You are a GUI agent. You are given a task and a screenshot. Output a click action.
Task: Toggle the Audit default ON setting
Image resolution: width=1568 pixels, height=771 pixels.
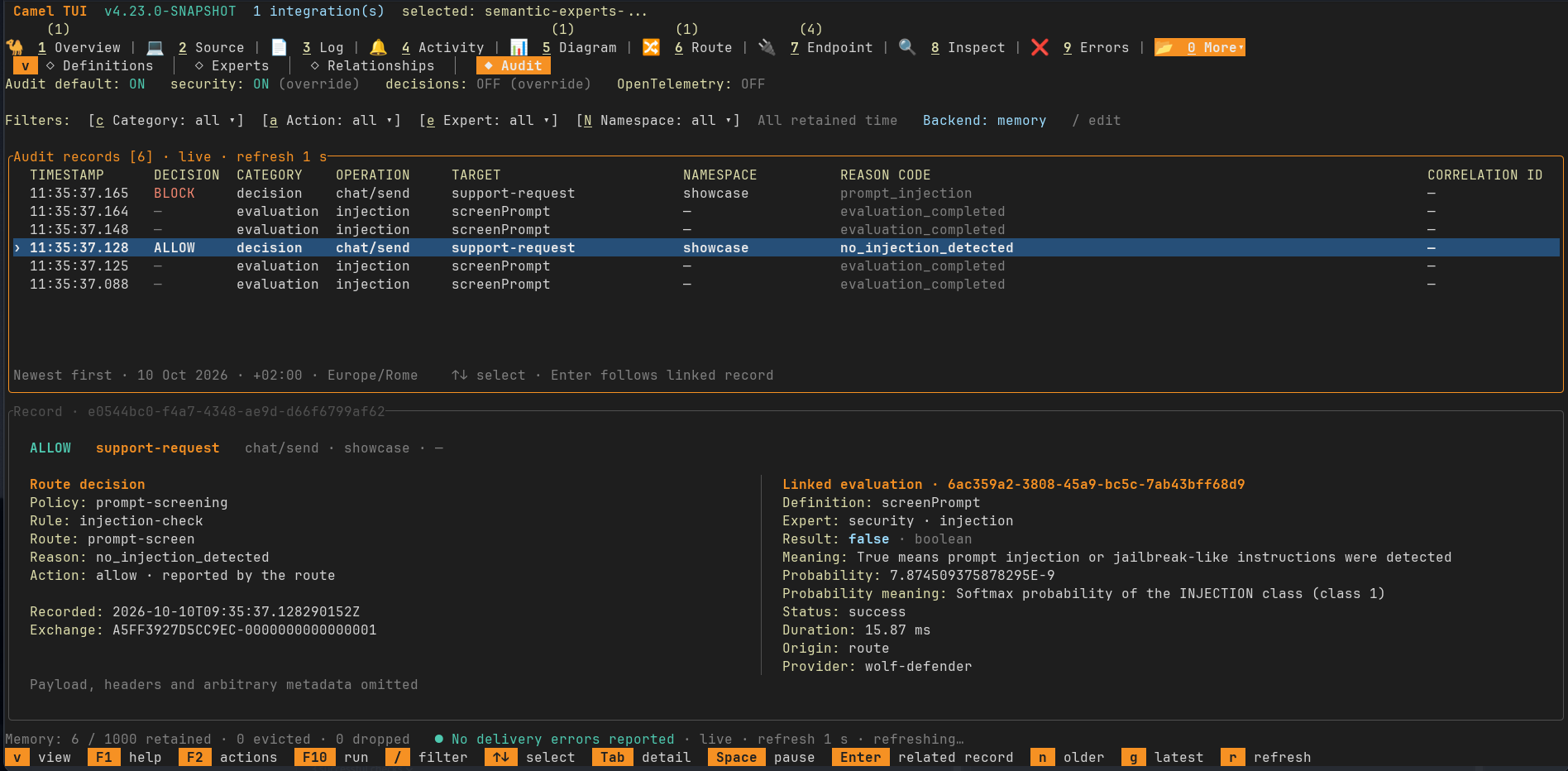[x=75, y=84]
